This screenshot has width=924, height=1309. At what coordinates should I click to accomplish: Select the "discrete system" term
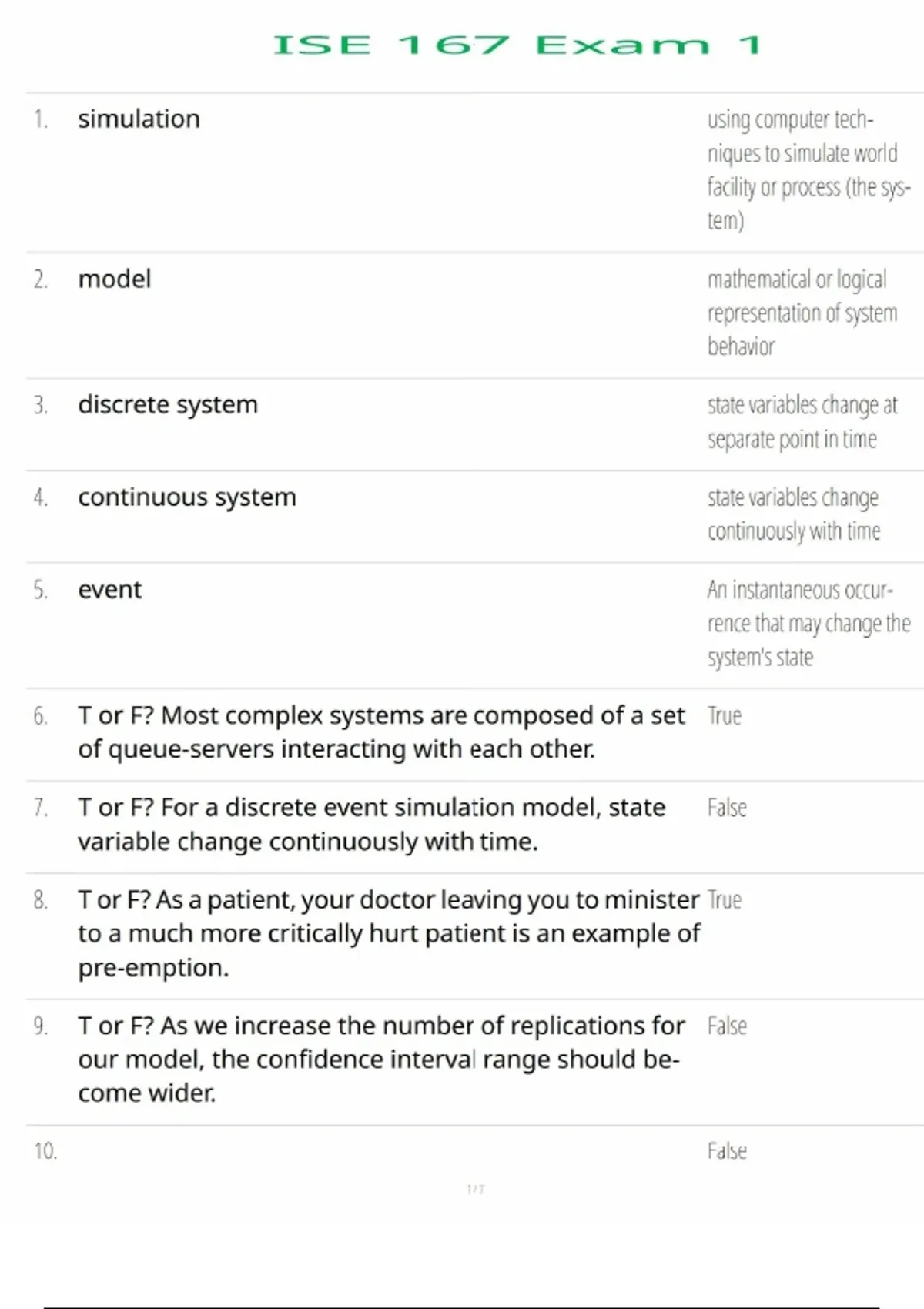click(x=168, y=405)
